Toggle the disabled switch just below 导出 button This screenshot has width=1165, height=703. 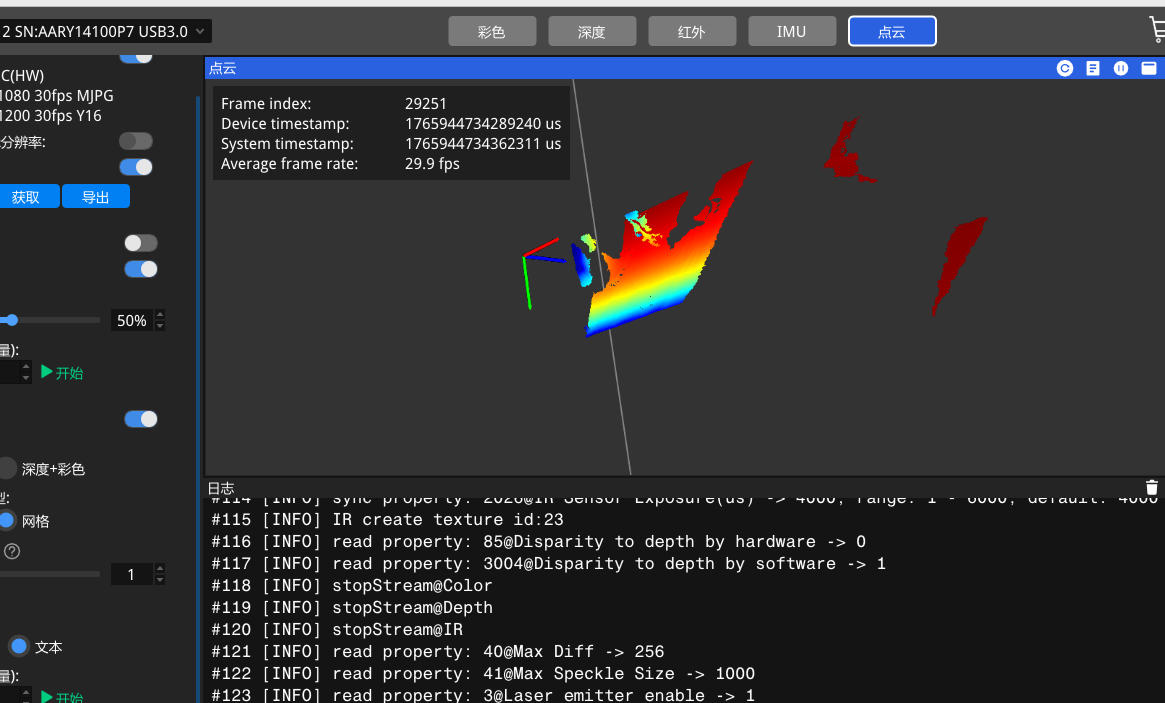coord(141,243)
